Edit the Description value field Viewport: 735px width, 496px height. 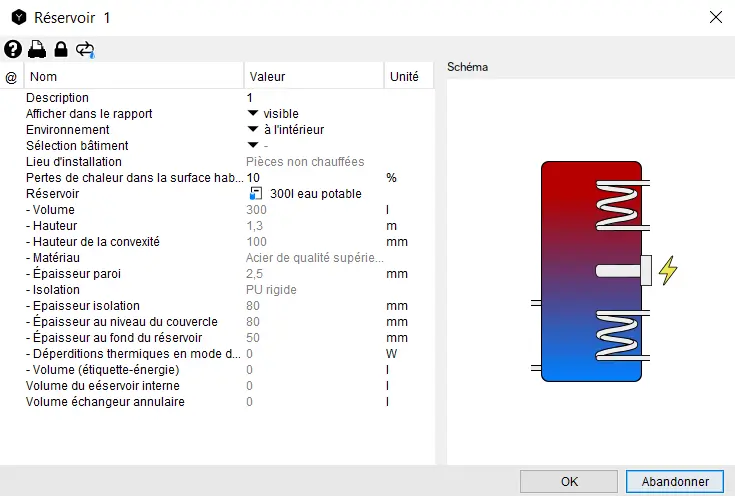tap(313, 98)
